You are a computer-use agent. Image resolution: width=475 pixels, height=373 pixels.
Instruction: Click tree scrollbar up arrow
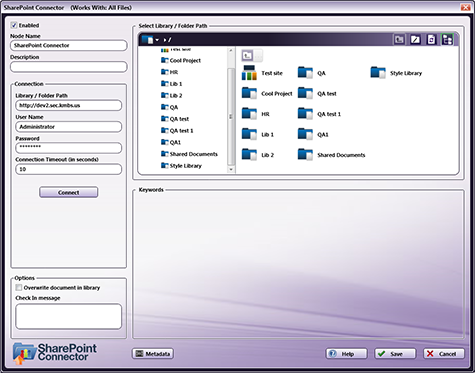pyautogui.click(x=231, y=50)
